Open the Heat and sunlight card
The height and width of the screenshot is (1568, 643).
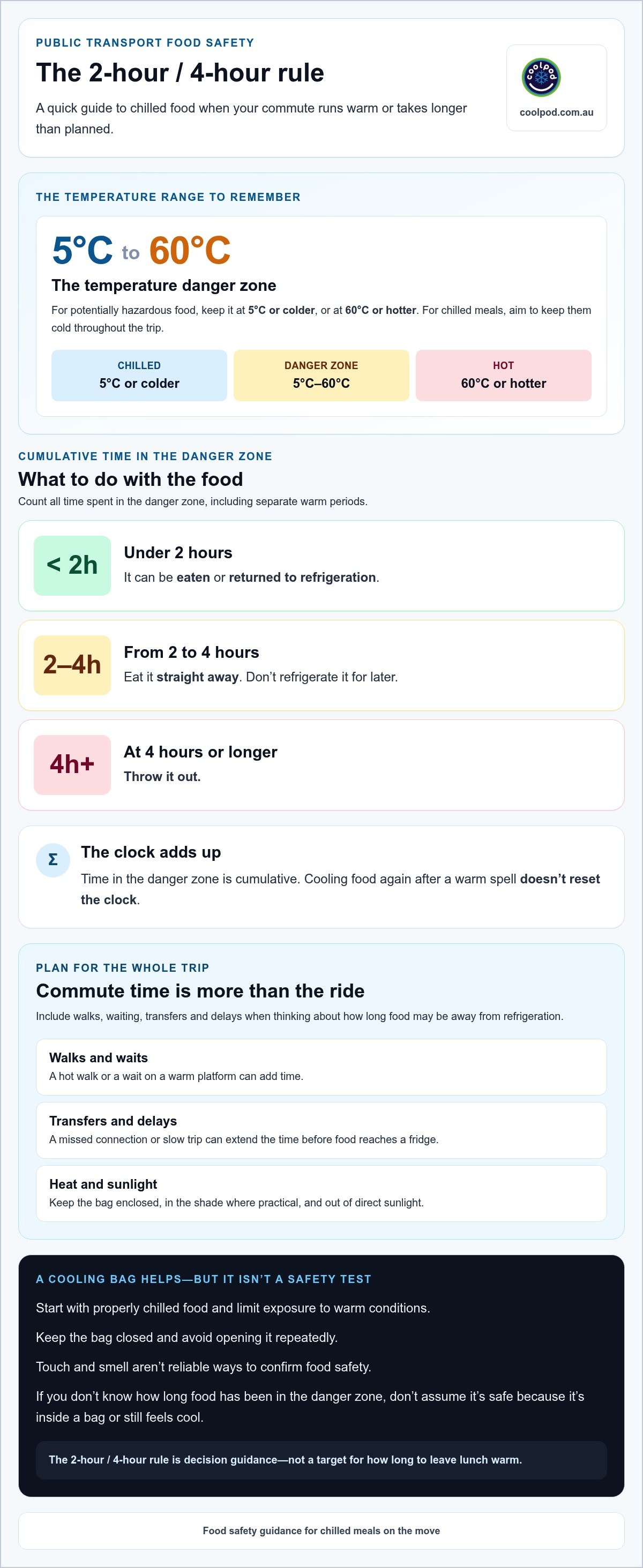click(x=322, y=1194)
